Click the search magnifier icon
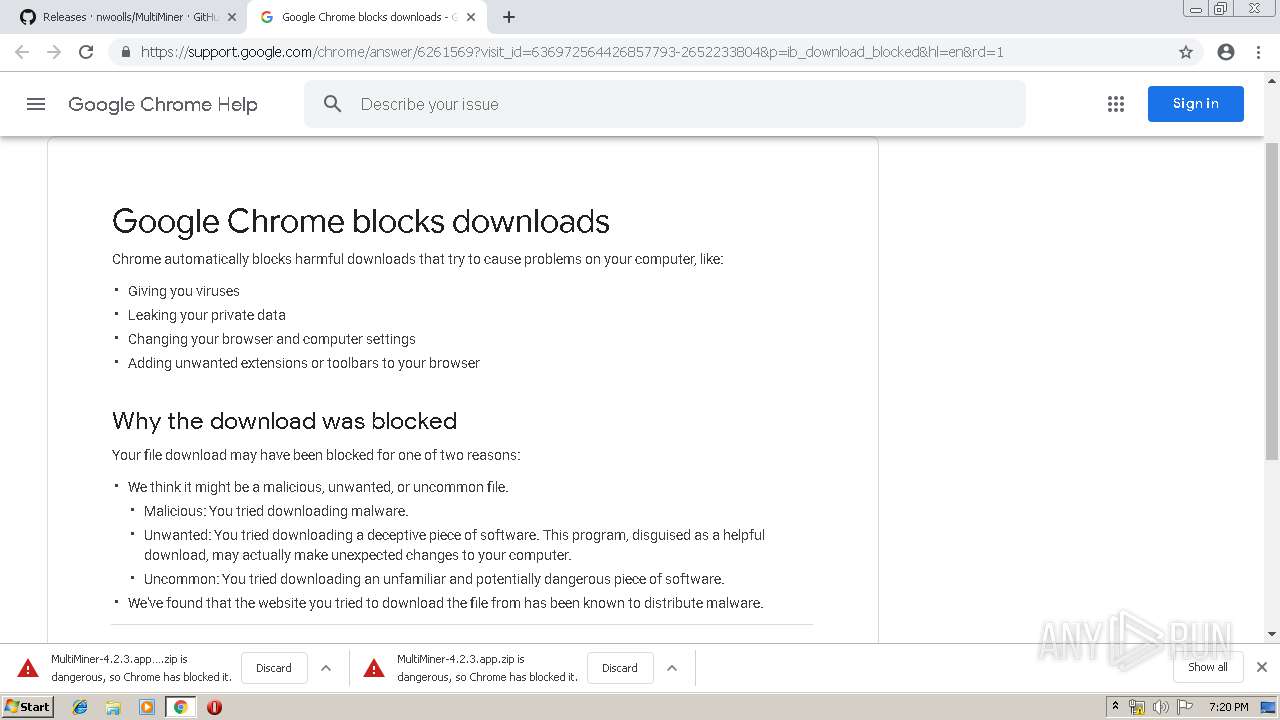This screenshot has height=720, width=1280. coord(333,104)
